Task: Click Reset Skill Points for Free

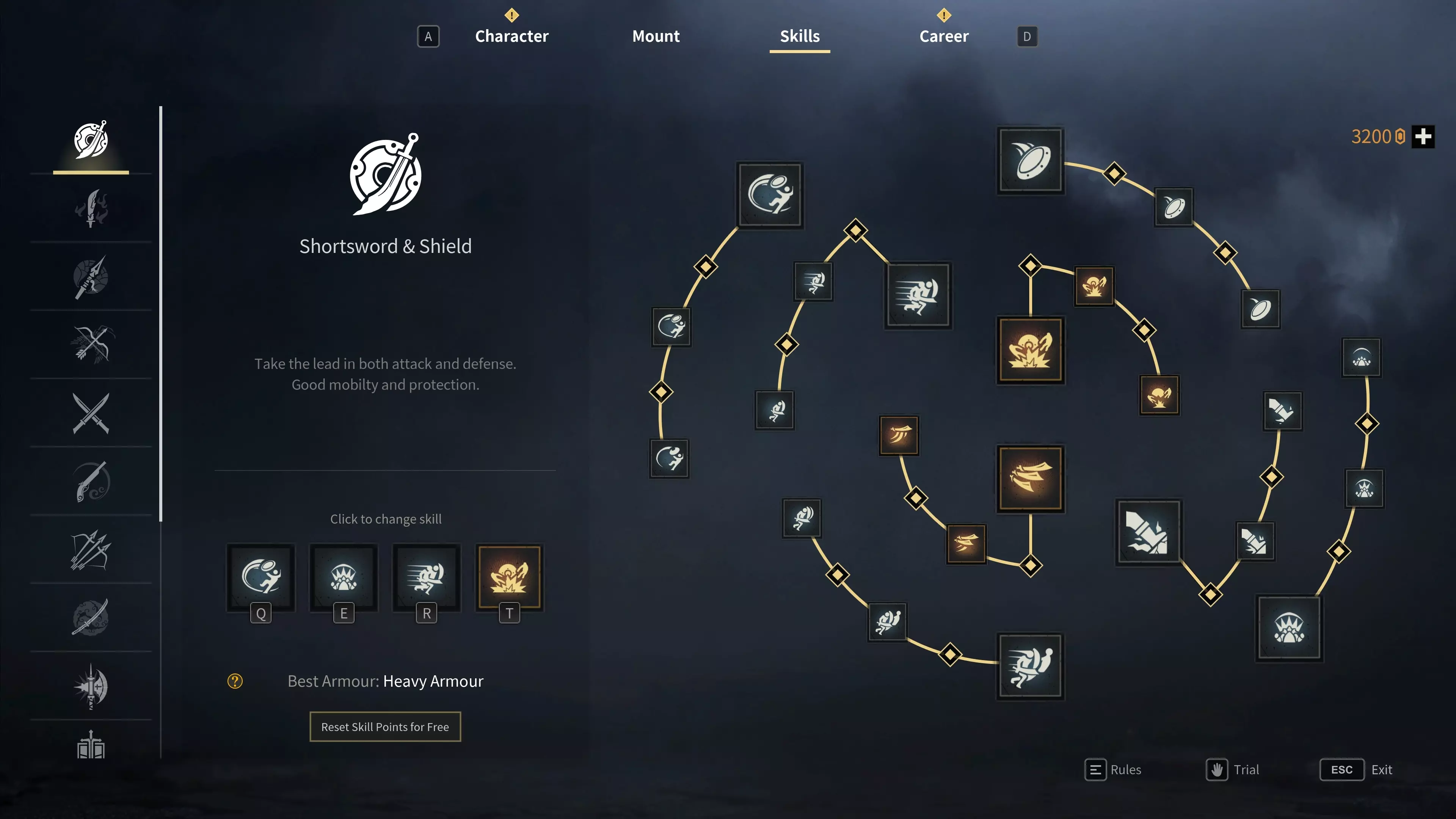Action: (x=385, y=726)
